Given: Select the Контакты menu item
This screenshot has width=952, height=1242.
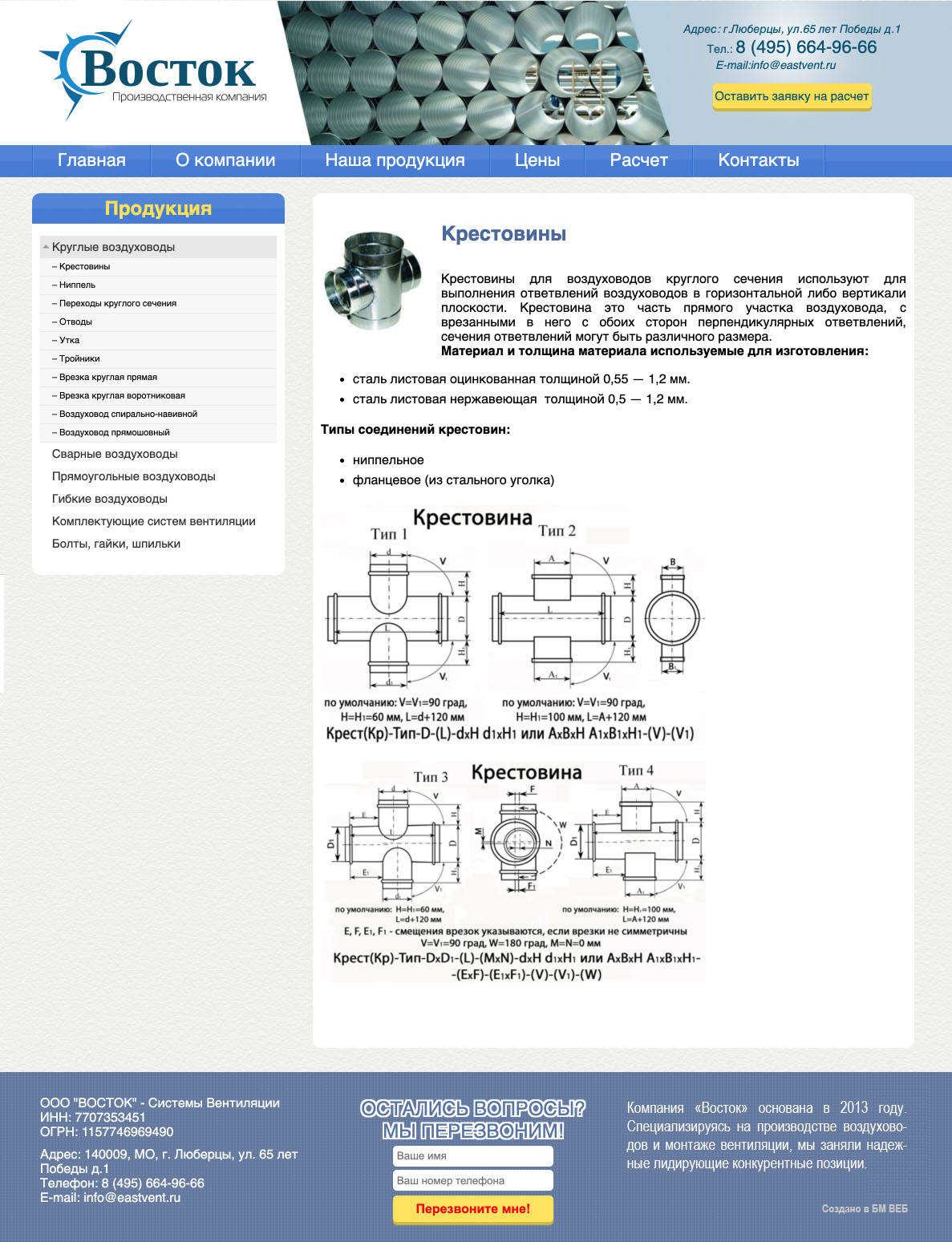Looking at the screenshot, I should point(759,160).
